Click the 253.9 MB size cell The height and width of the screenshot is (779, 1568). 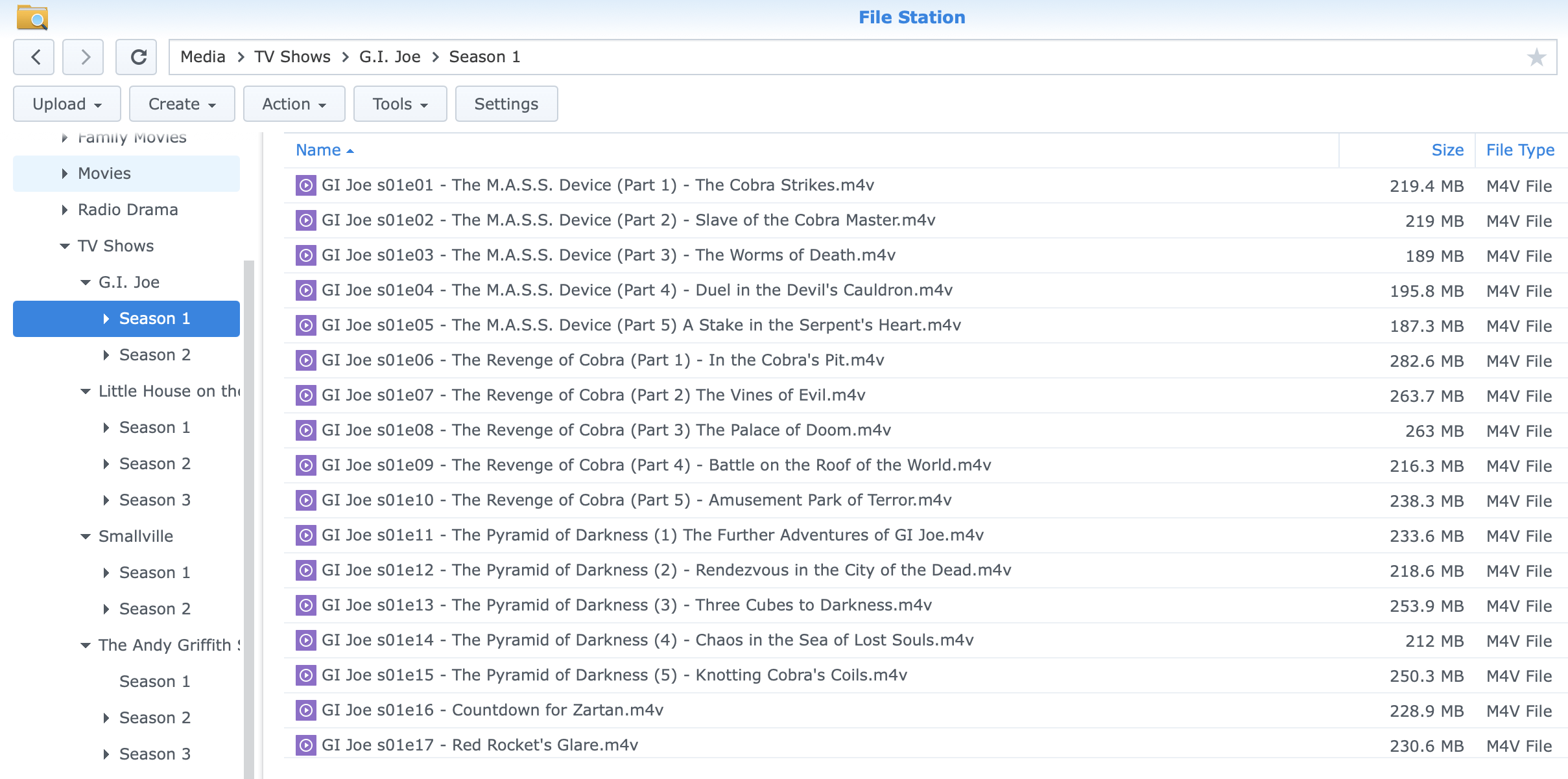[1427, 606]
